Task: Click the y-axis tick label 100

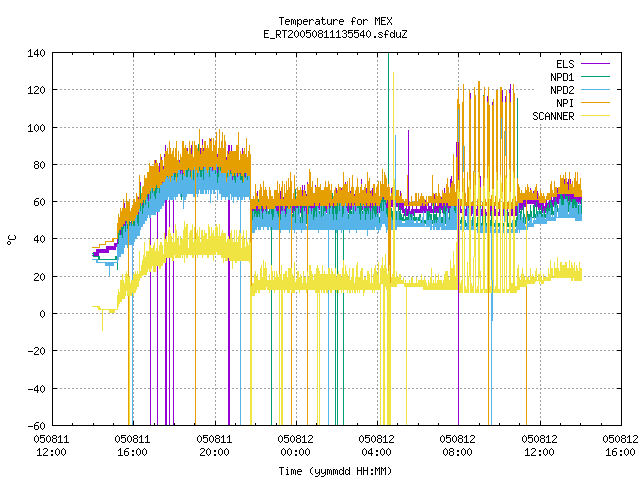Action: (x=36, y=128)
